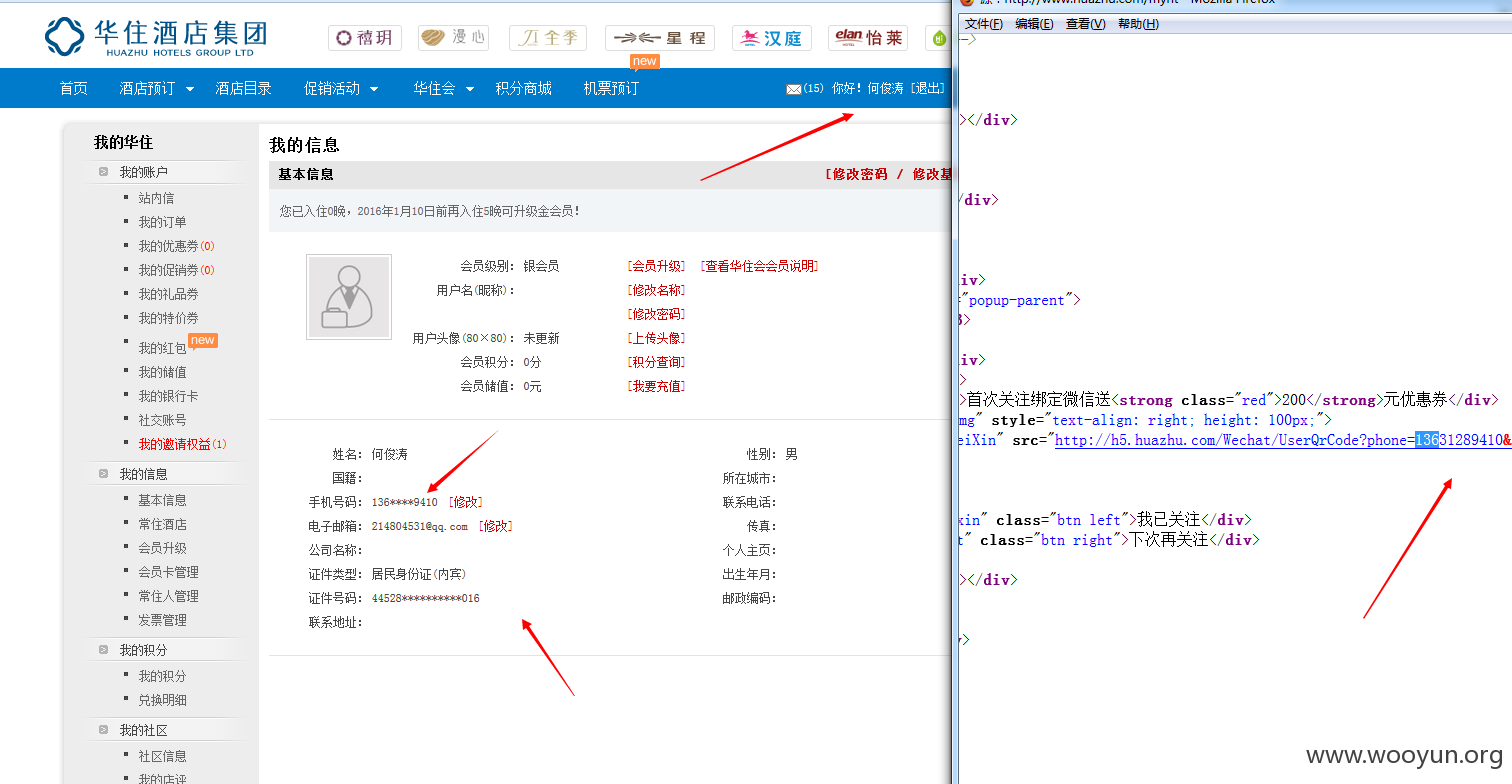
Task: Click the email 214804531@qq.com text
Action: [419, 526]
